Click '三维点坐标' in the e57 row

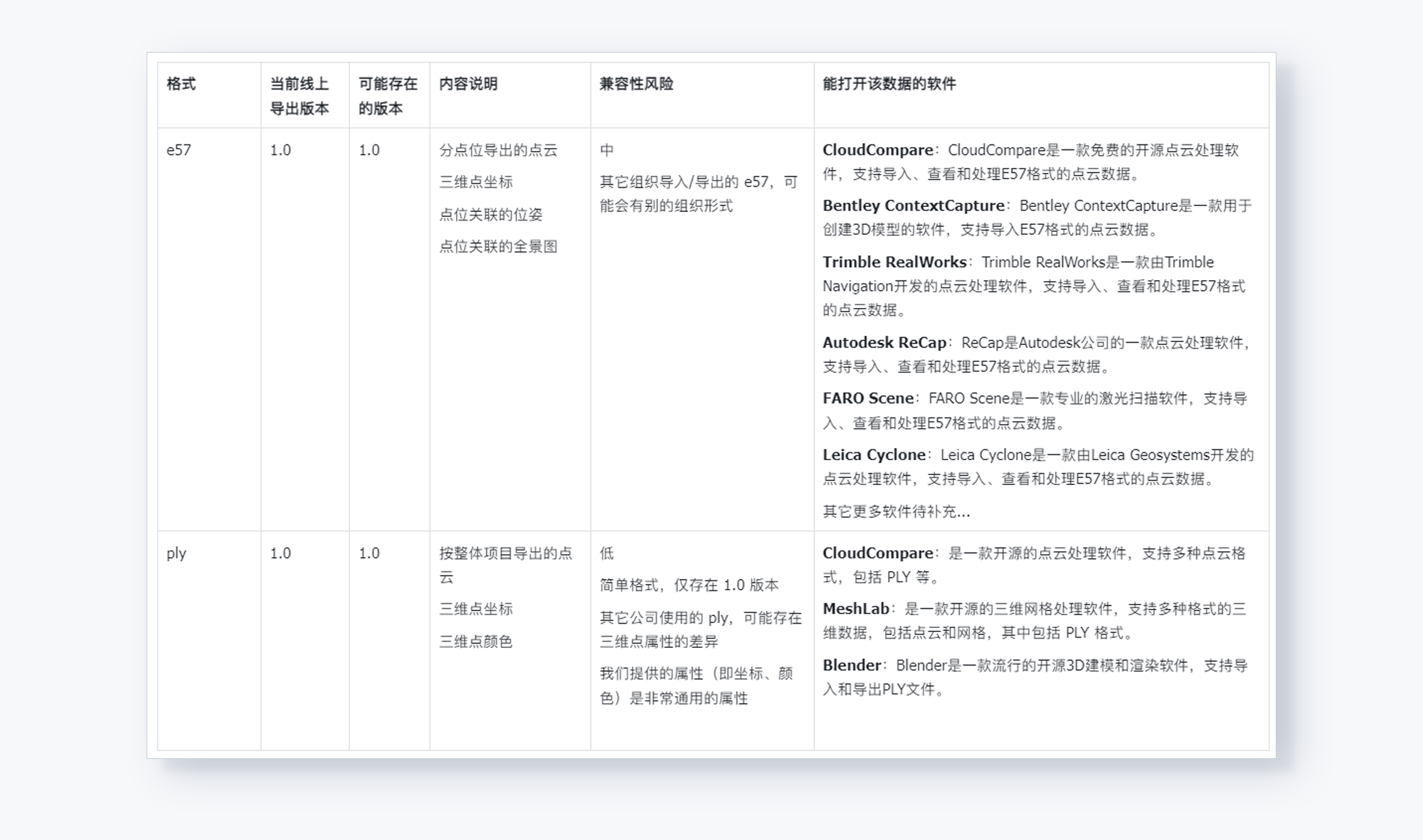(476, 182)
